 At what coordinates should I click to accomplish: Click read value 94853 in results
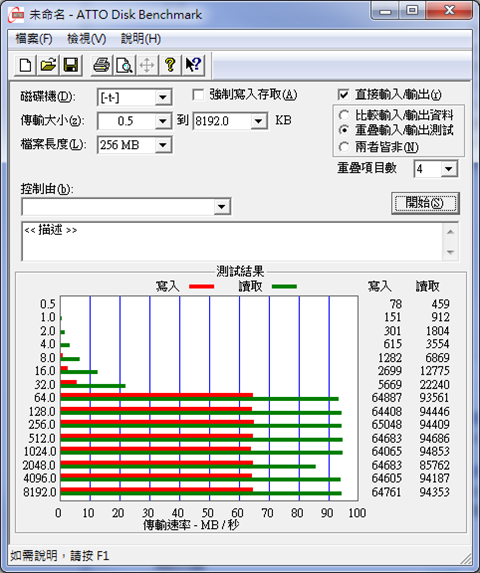click(x=434, y=451)
